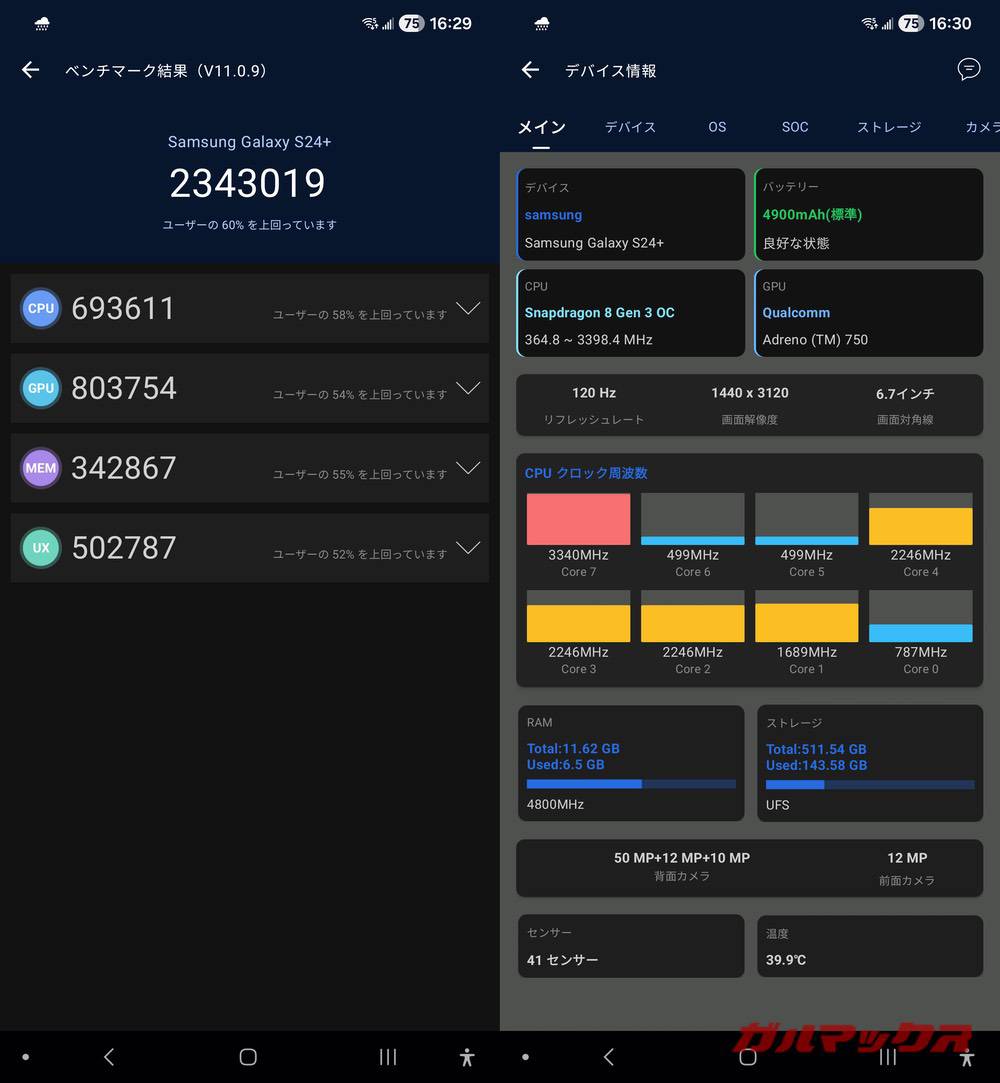Go back from the benchmark results screen

click(x=31, y=70)
